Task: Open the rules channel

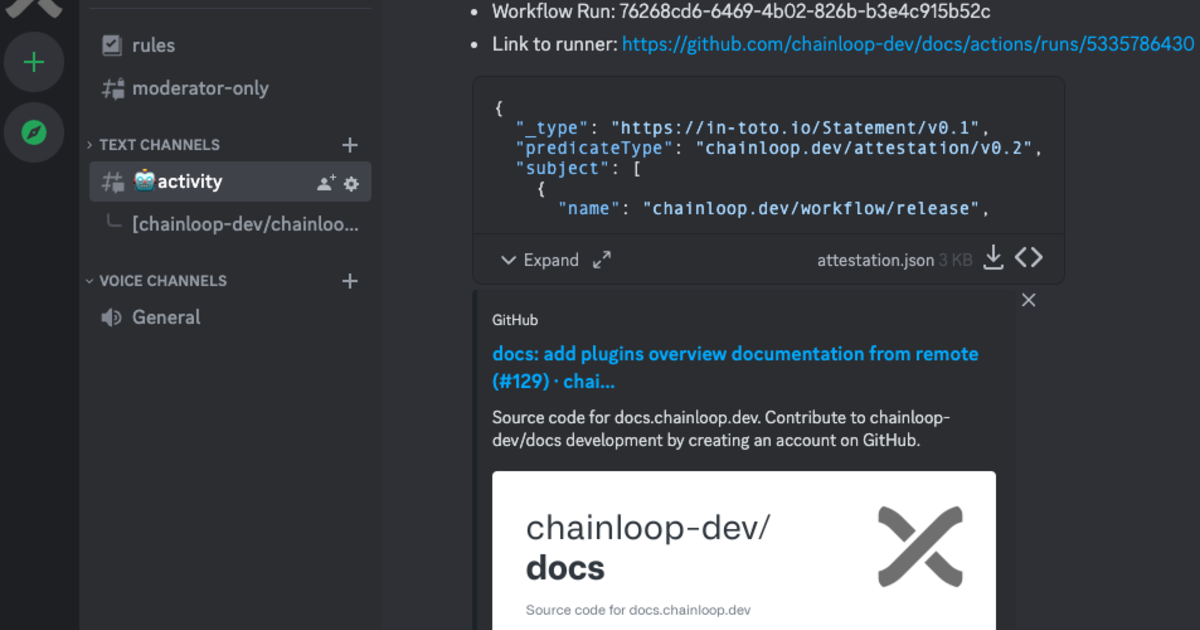Action: 153,45
